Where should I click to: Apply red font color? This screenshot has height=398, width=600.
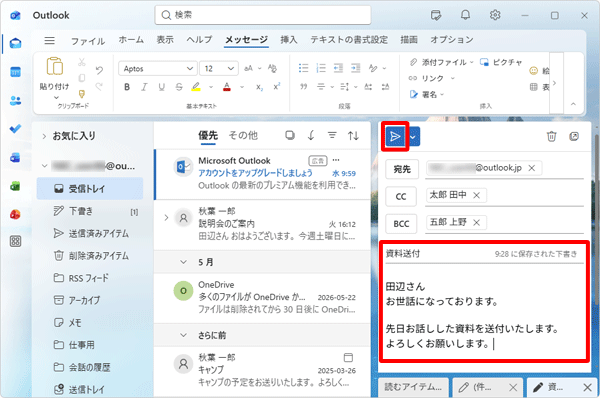pyautogui.click(x=227, y=87)
